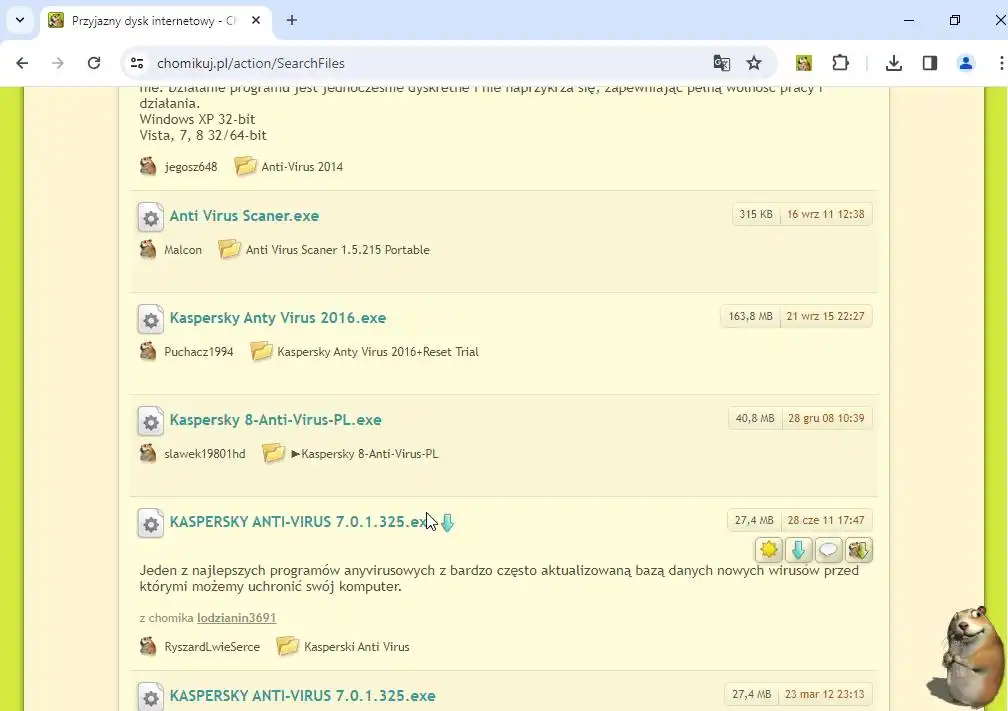
Task: Click the download arrow beside the hovered file name
Action: point(447,523)
